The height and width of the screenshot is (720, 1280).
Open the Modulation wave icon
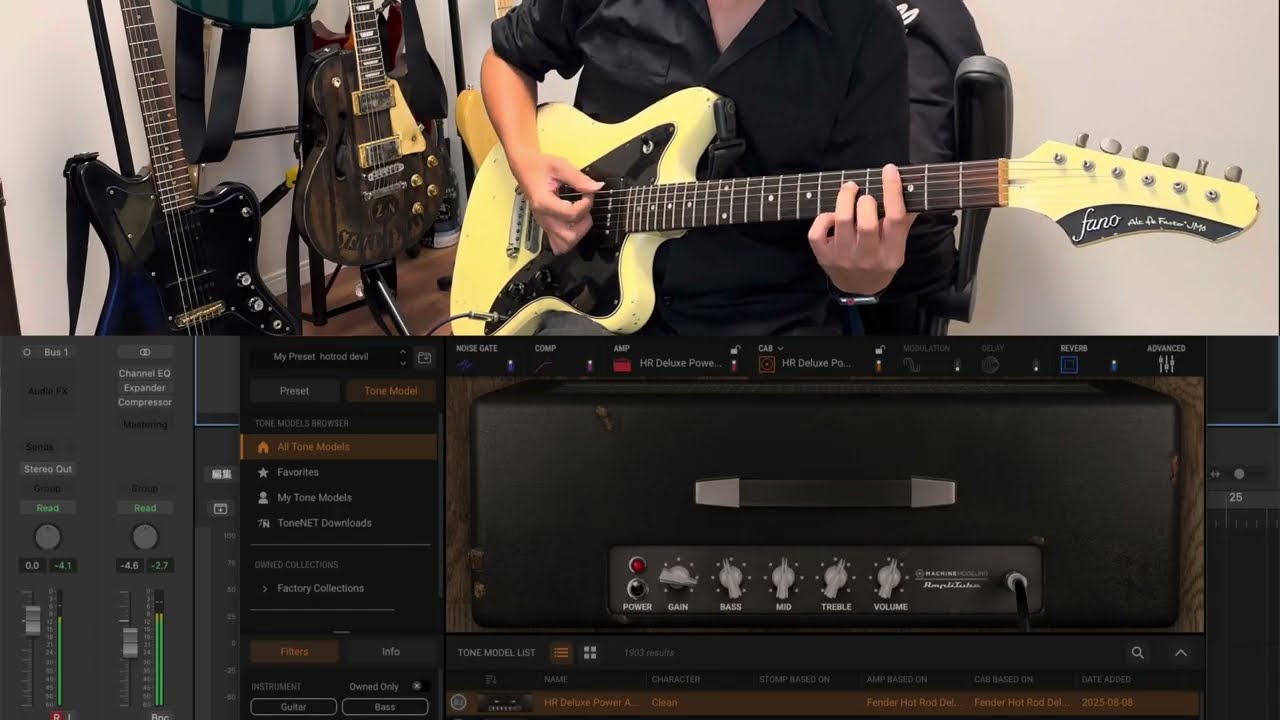tap(912, 366)
